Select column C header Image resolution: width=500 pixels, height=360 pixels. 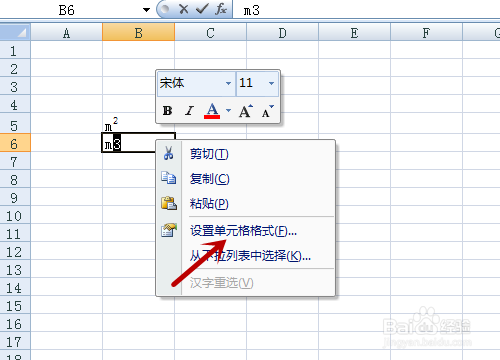tap(210, 33)
